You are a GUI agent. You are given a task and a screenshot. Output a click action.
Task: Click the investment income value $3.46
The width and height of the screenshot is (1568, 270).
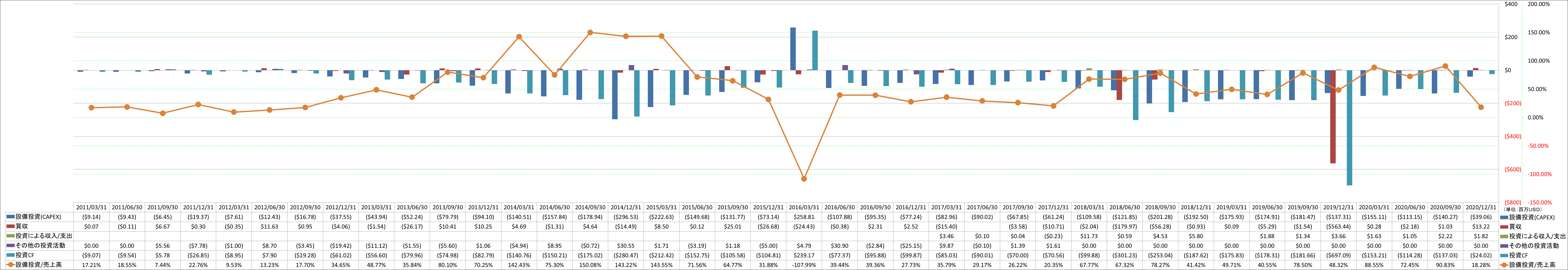click(946, 236)
